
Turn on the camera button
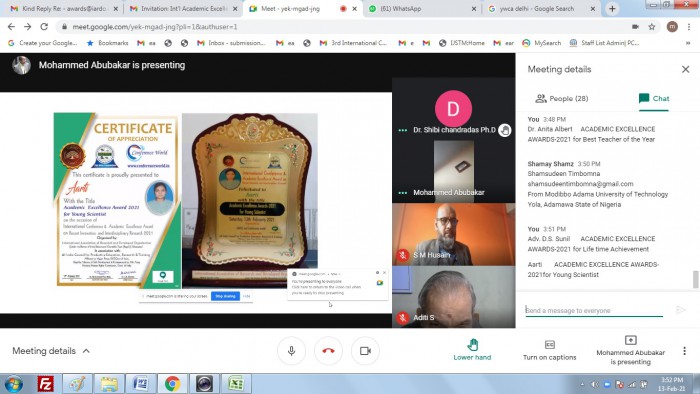pyautogui.click(x=365, y=351)
